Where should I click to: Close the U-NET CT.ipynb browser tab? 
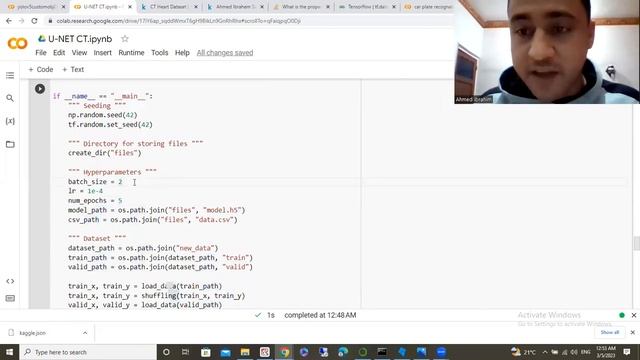(130, 7)
